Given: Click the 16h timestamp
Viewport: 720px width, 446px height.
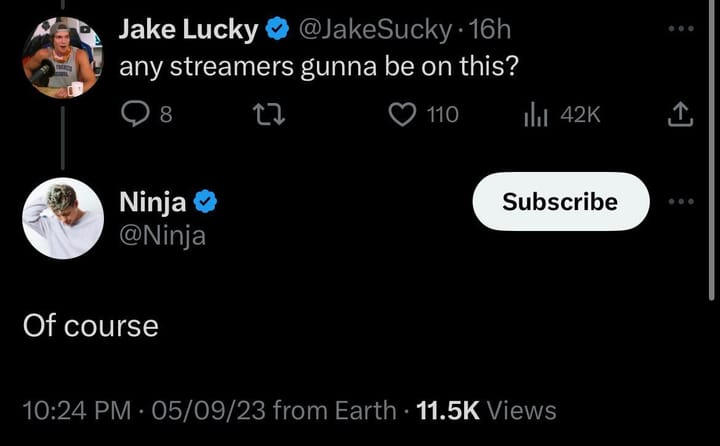Looking at the screenshot, I should tap(490, 30).
